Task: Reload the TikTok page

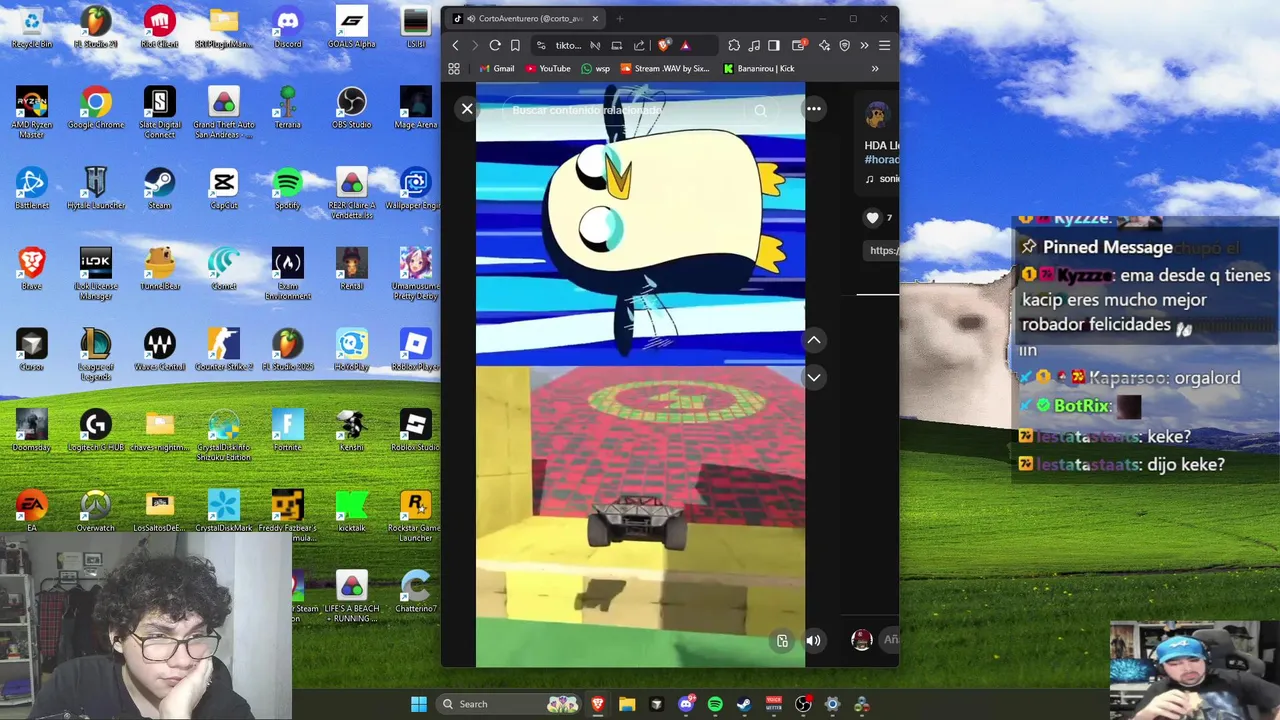Action: tap(495, 45)
